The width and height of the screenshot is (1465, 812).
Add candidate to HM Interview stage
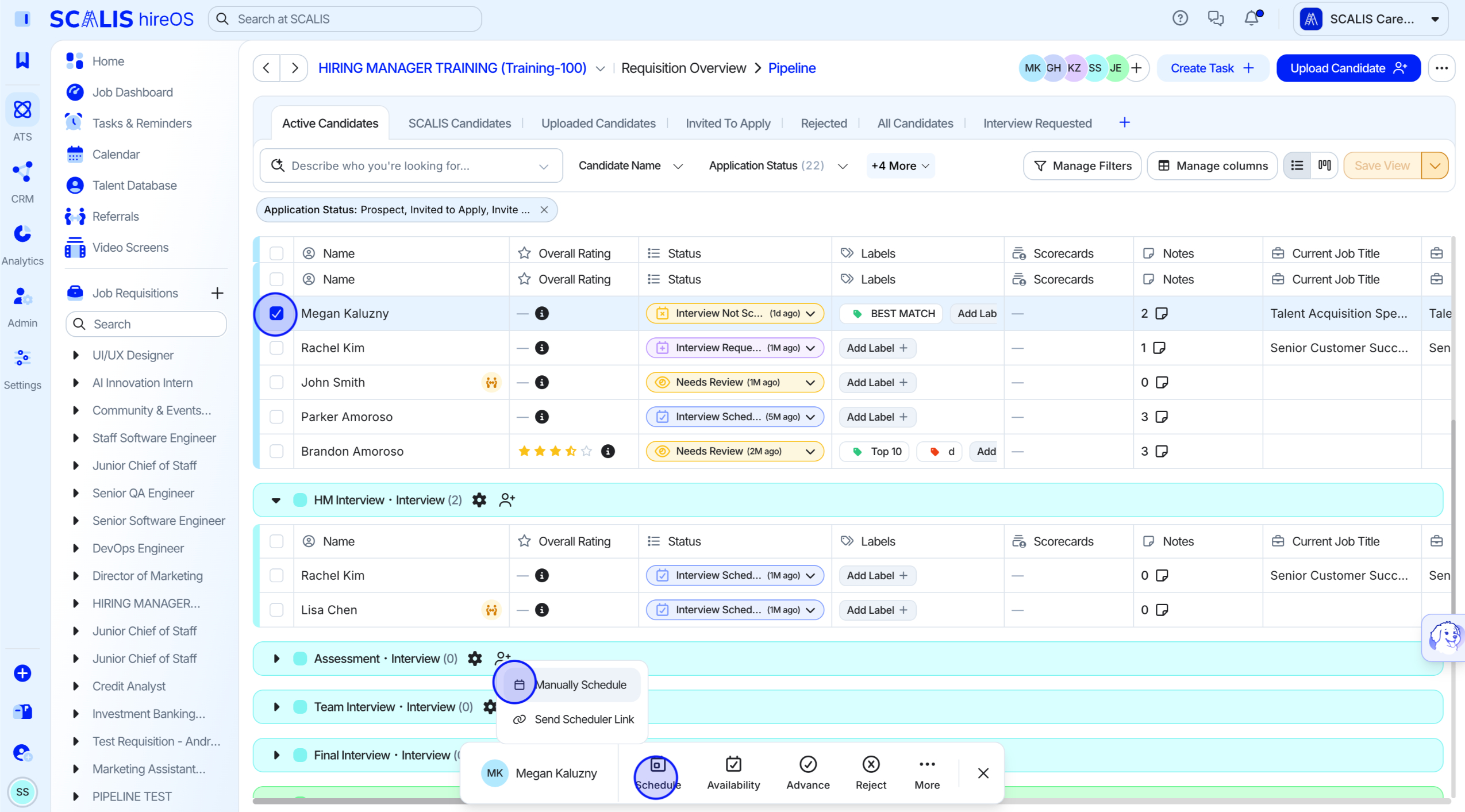pyautogui.click(x=506, y=500)
